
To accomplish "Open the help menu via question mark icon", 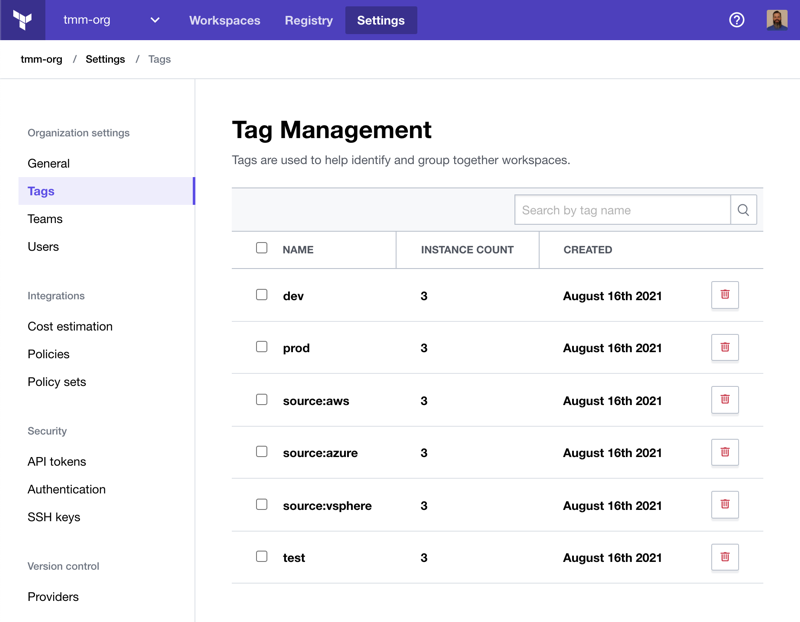I will [737, 20].
